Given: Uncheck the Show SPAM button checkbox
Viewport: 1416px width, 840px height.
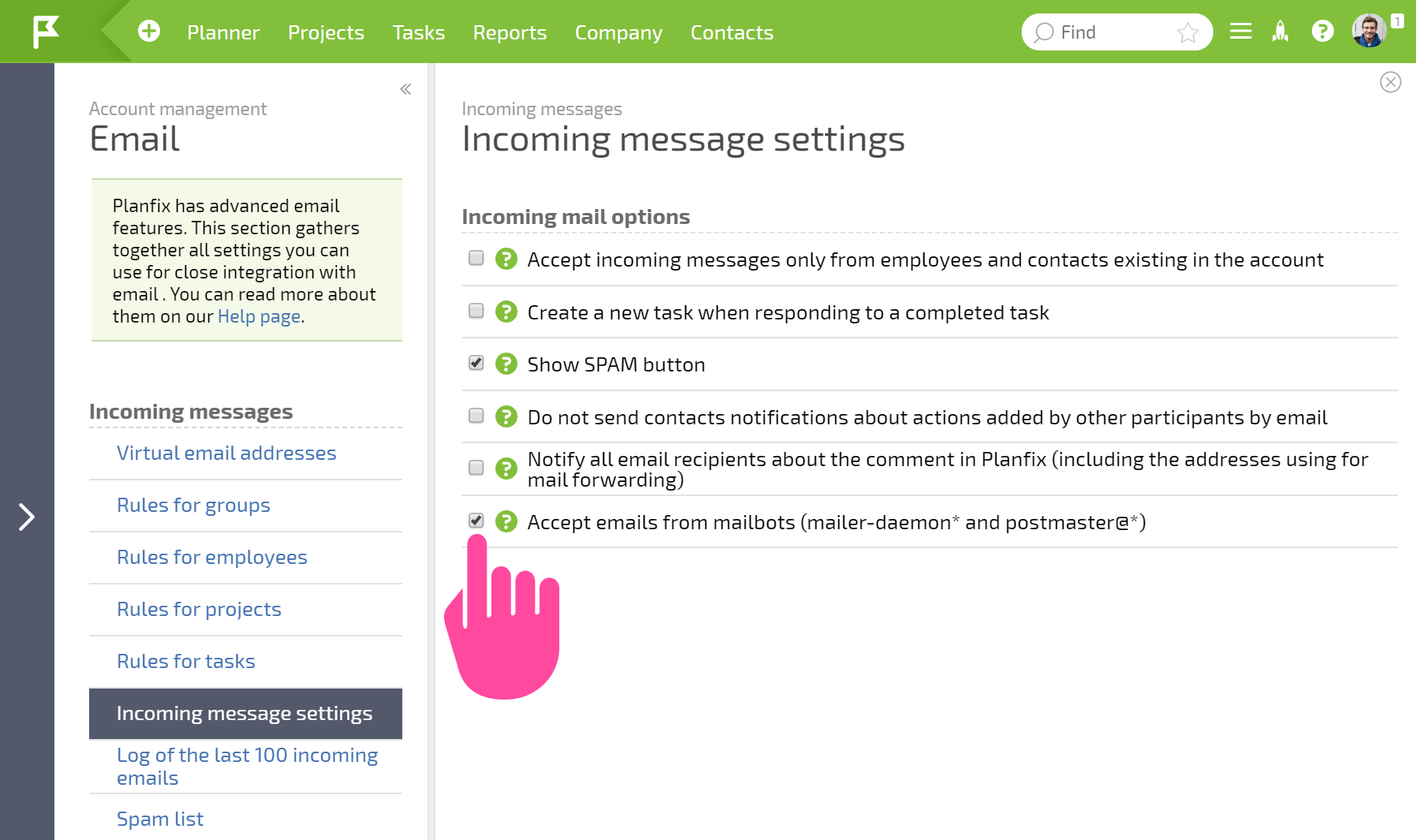Looking at the screenshot, I should tap(476, 363).
